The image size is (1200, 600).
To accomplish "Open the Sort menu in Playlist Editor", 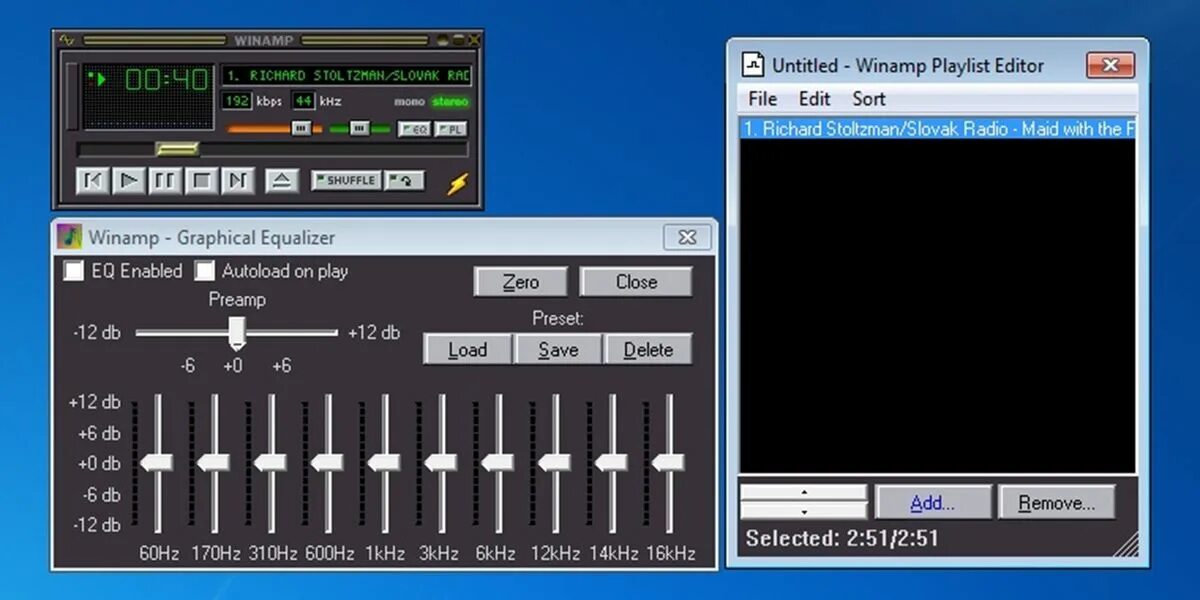I will tap(869, 98).
